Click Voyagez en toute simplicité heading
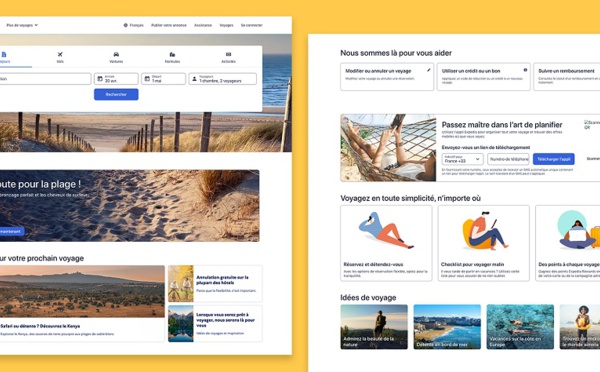 pos(411,198)
